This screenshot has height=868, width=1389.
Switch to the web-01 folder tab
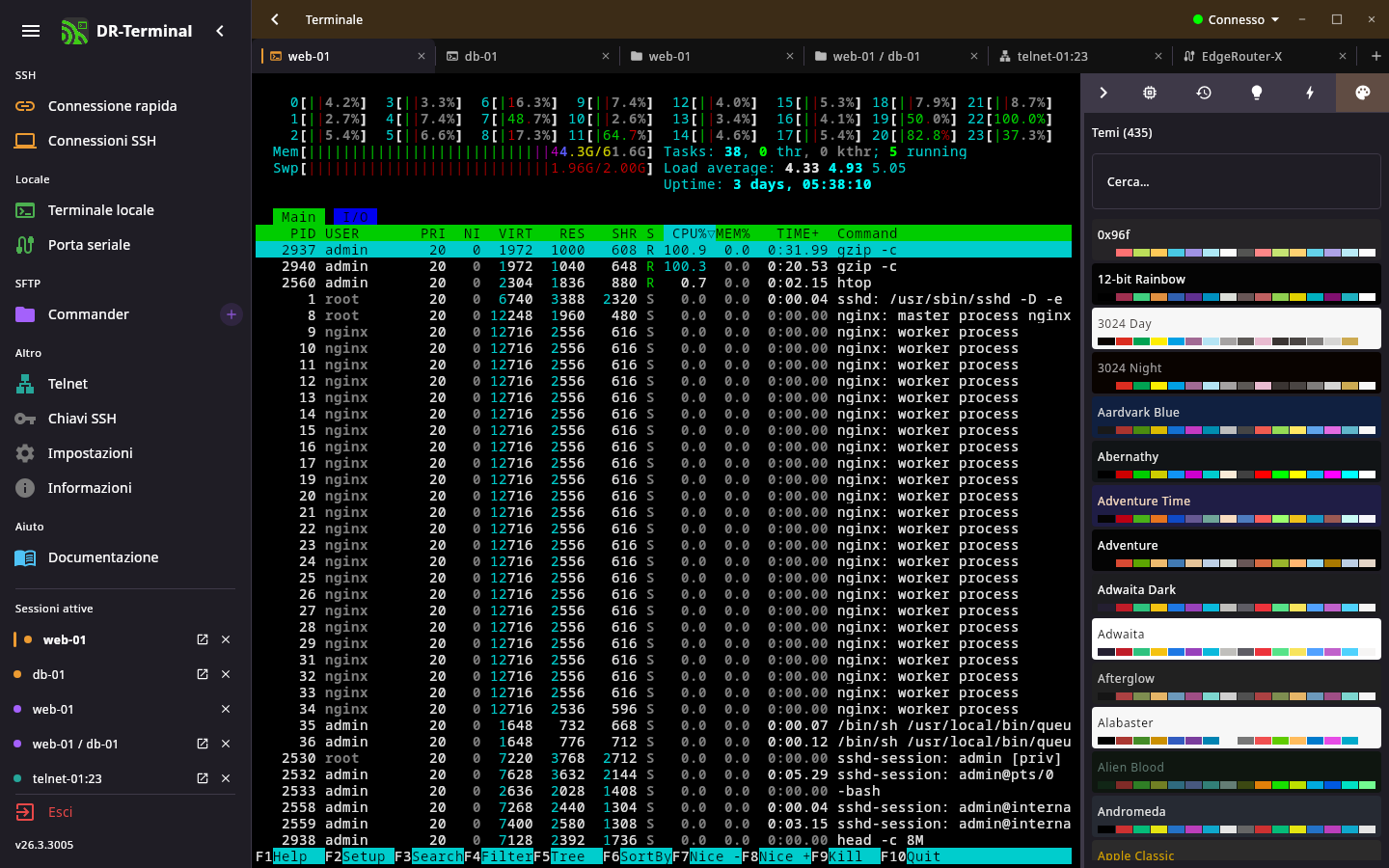[713, 56]
